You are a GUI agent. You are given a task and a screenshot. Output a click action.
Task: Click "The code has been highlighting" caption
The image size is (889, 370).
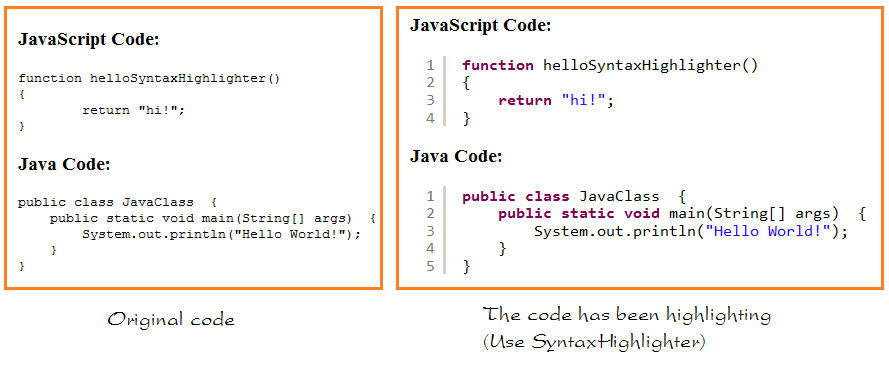(x=626, y=315)
